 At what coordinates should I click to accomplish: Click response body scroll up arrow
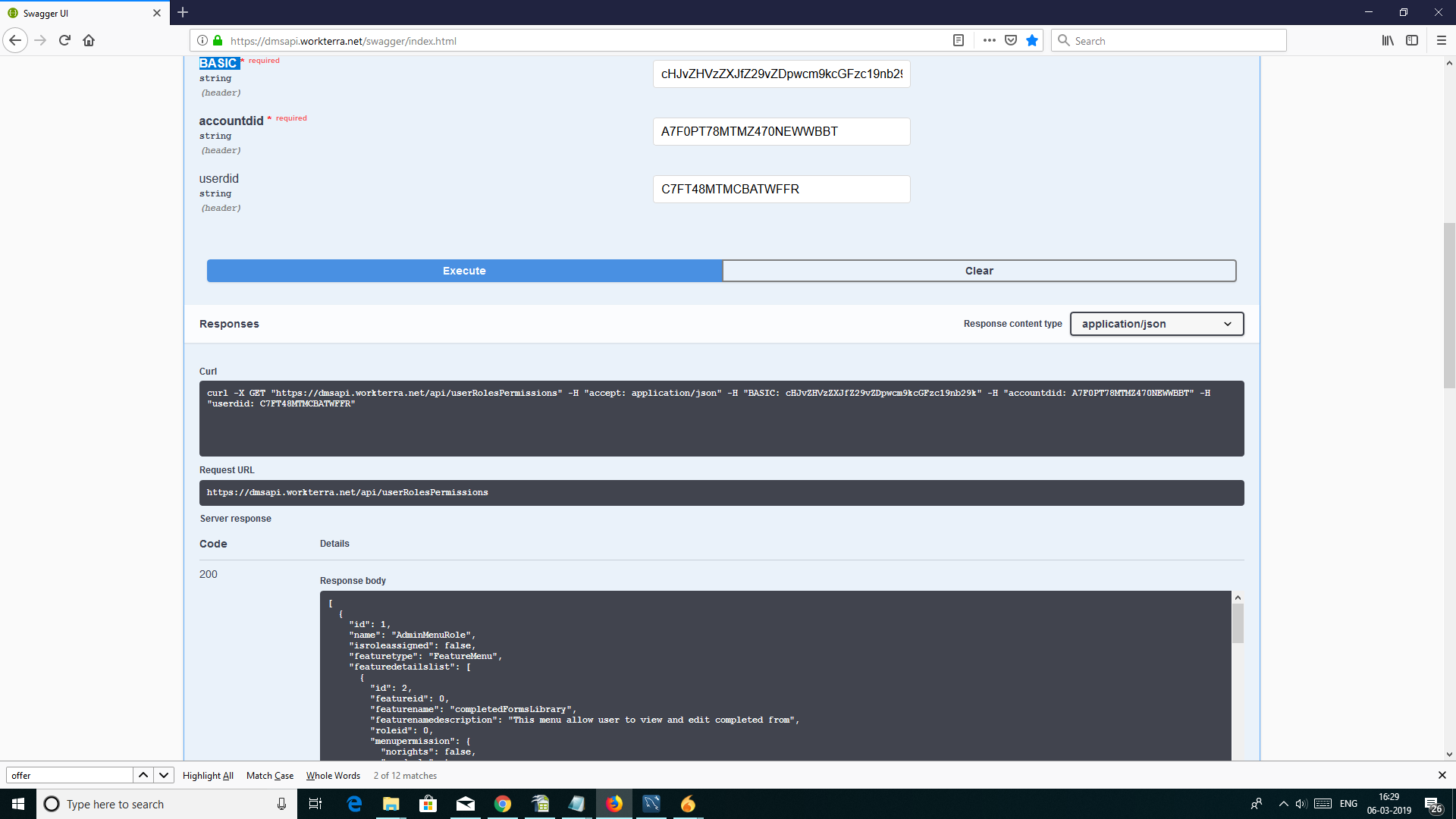click(1238, 598)
